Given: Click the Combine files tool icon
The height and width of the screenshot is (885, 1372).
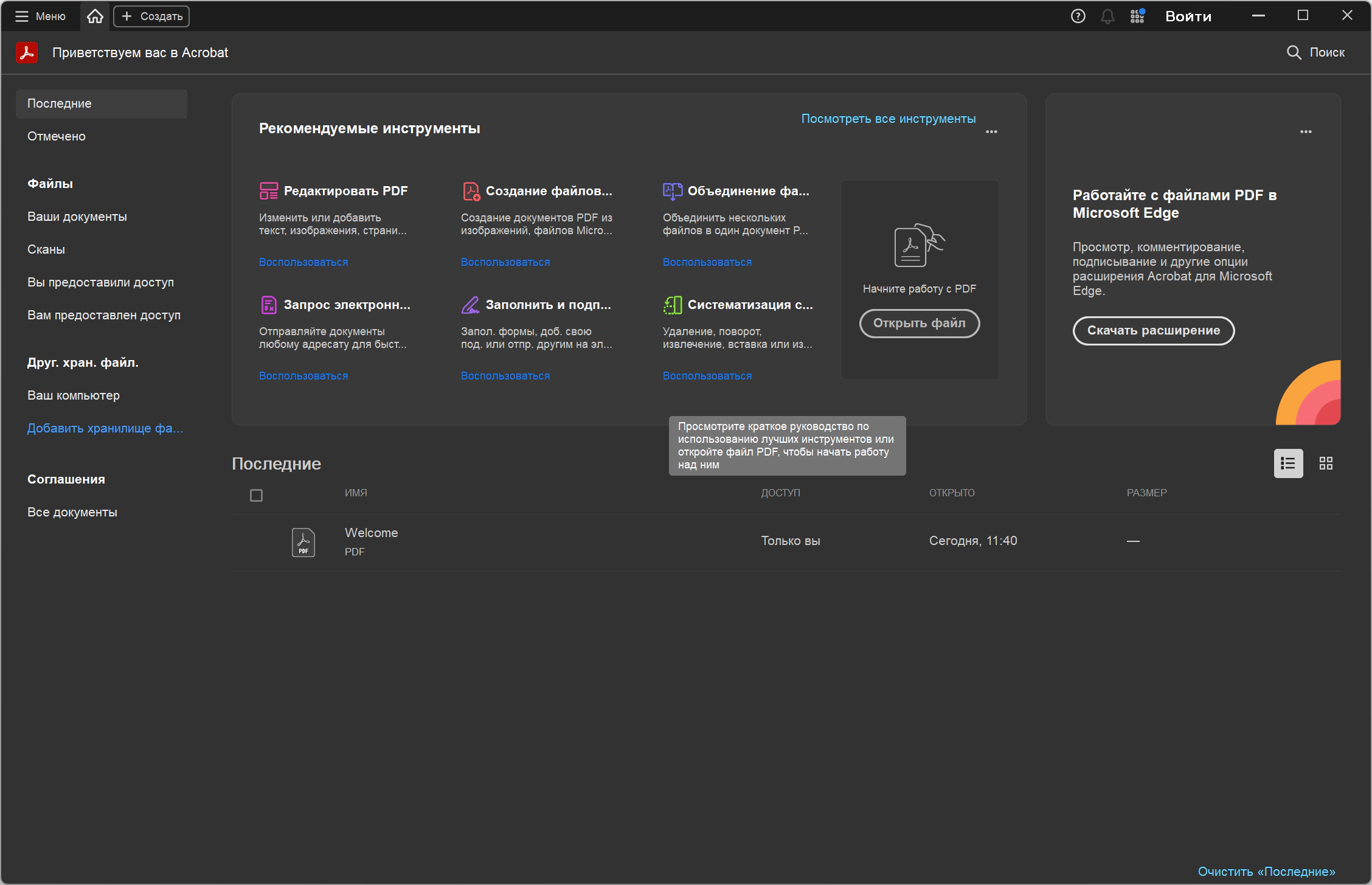Looking at the screenshot, I should 672,191.
